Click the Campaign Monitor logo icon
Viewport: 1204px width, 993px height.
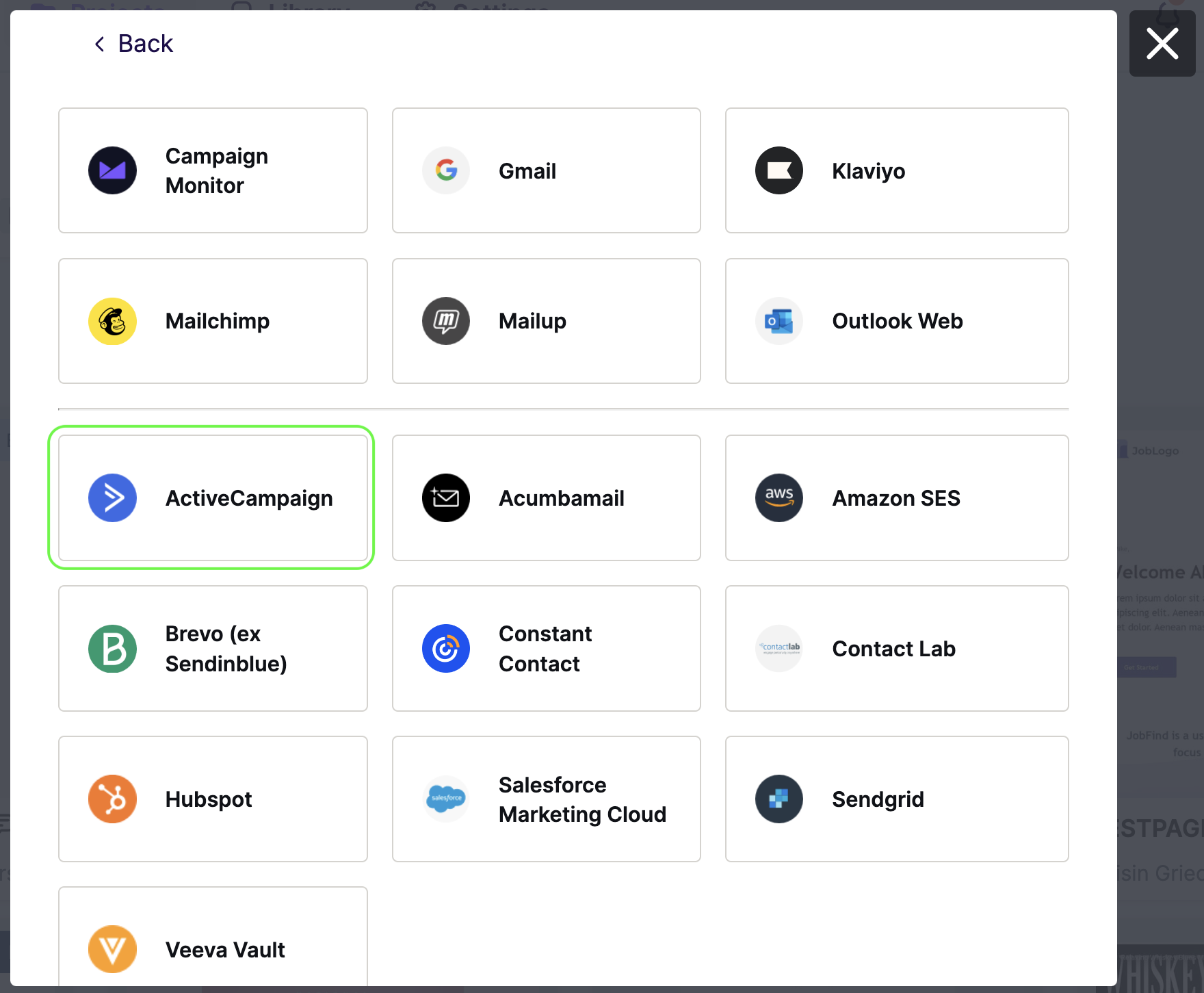pyautogui.click(x=112, y=170)
